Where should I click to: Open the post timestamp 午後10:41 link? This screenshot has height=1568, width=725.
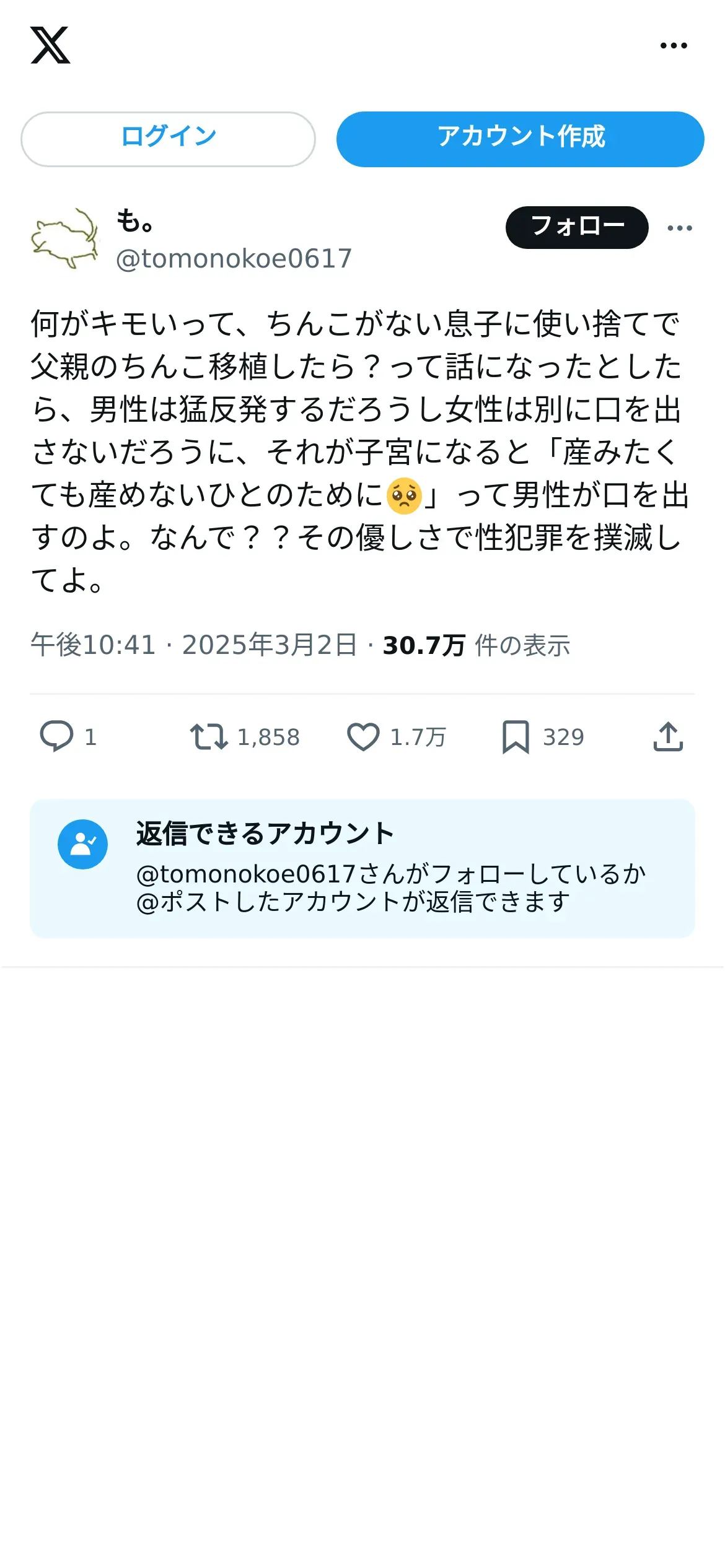[93, 645]
